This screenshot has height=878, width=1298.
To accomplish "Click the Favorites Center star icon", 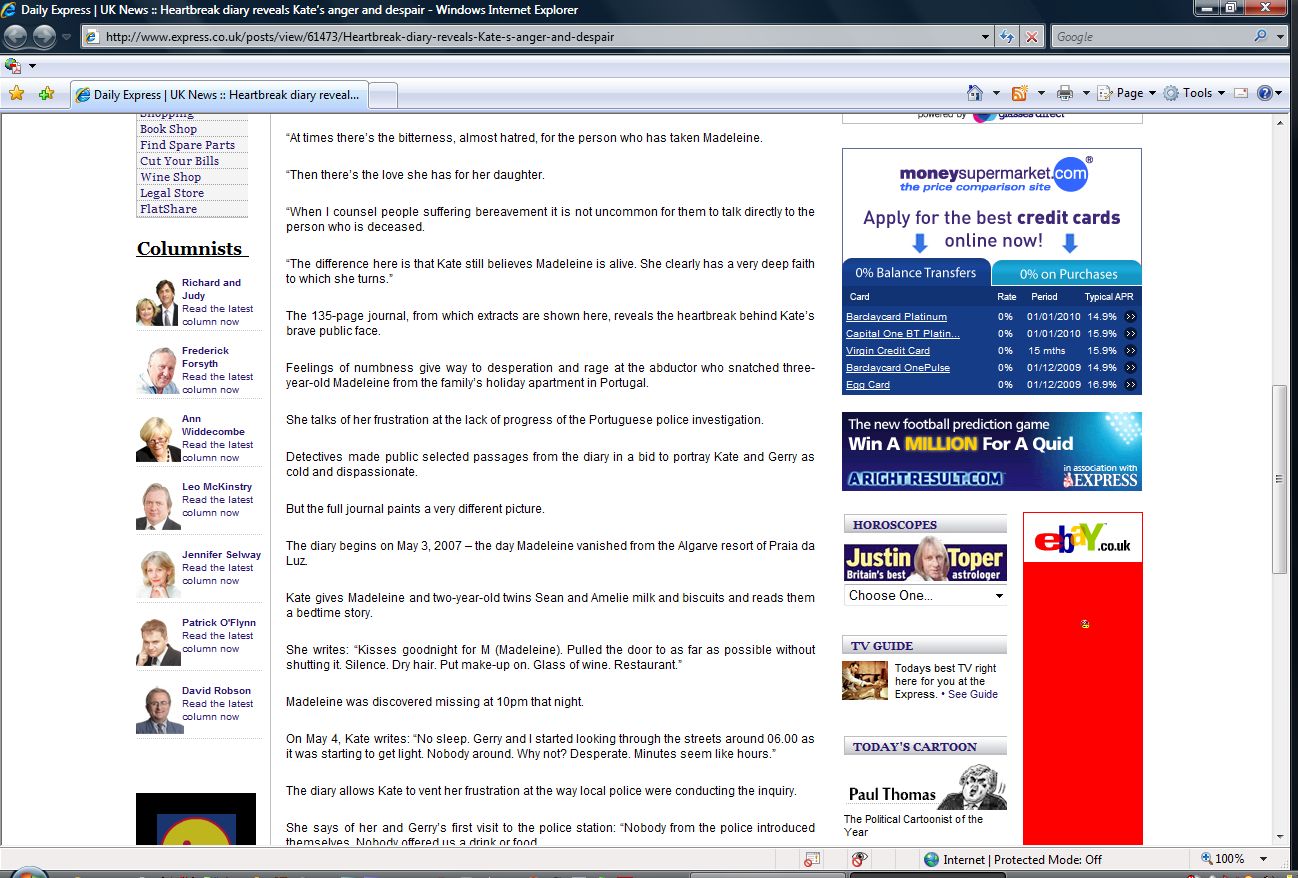I will pyautogui.click(x=16, y=94).
